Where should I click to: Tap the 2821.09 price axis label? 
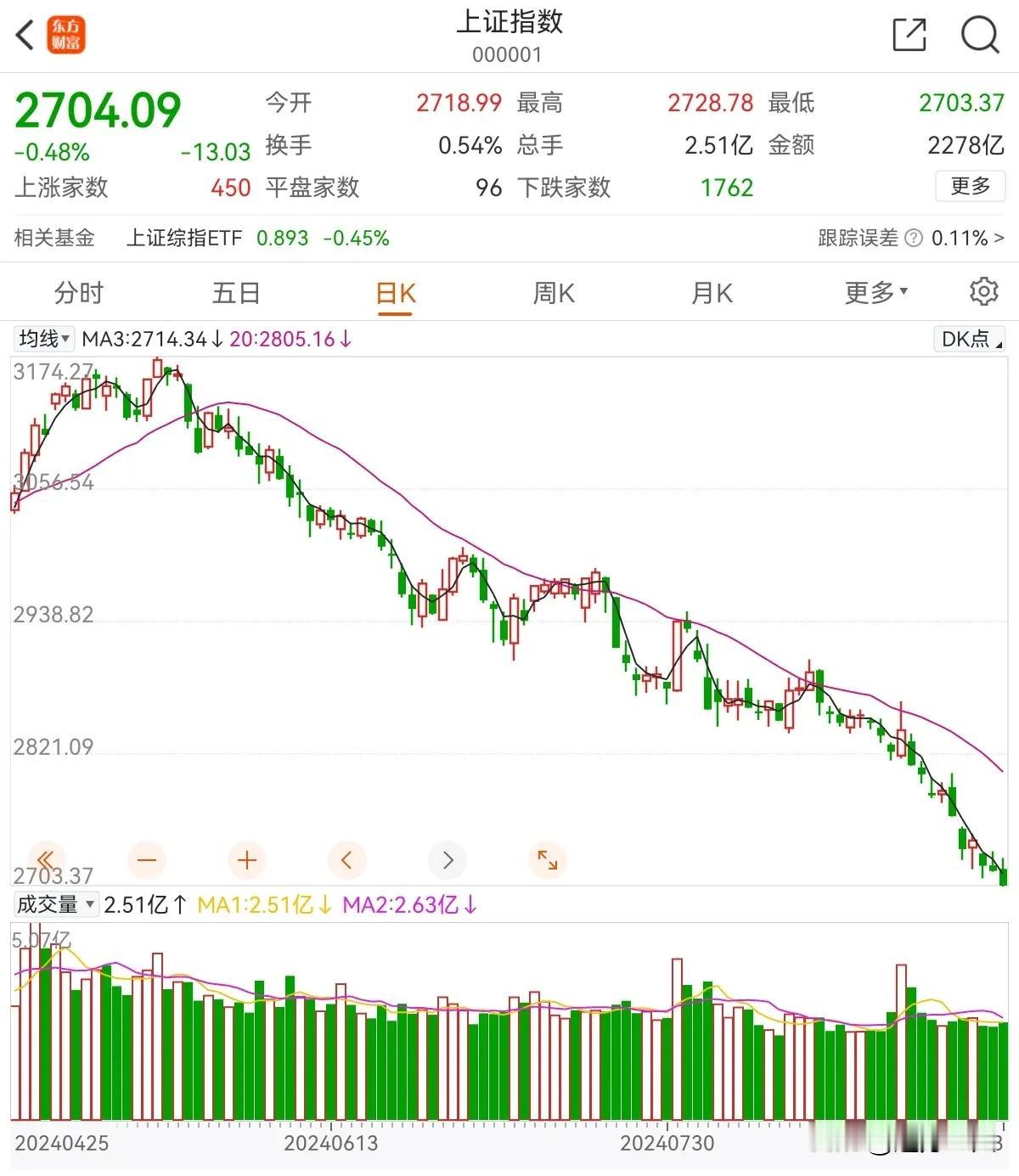[x=53, y=747]
